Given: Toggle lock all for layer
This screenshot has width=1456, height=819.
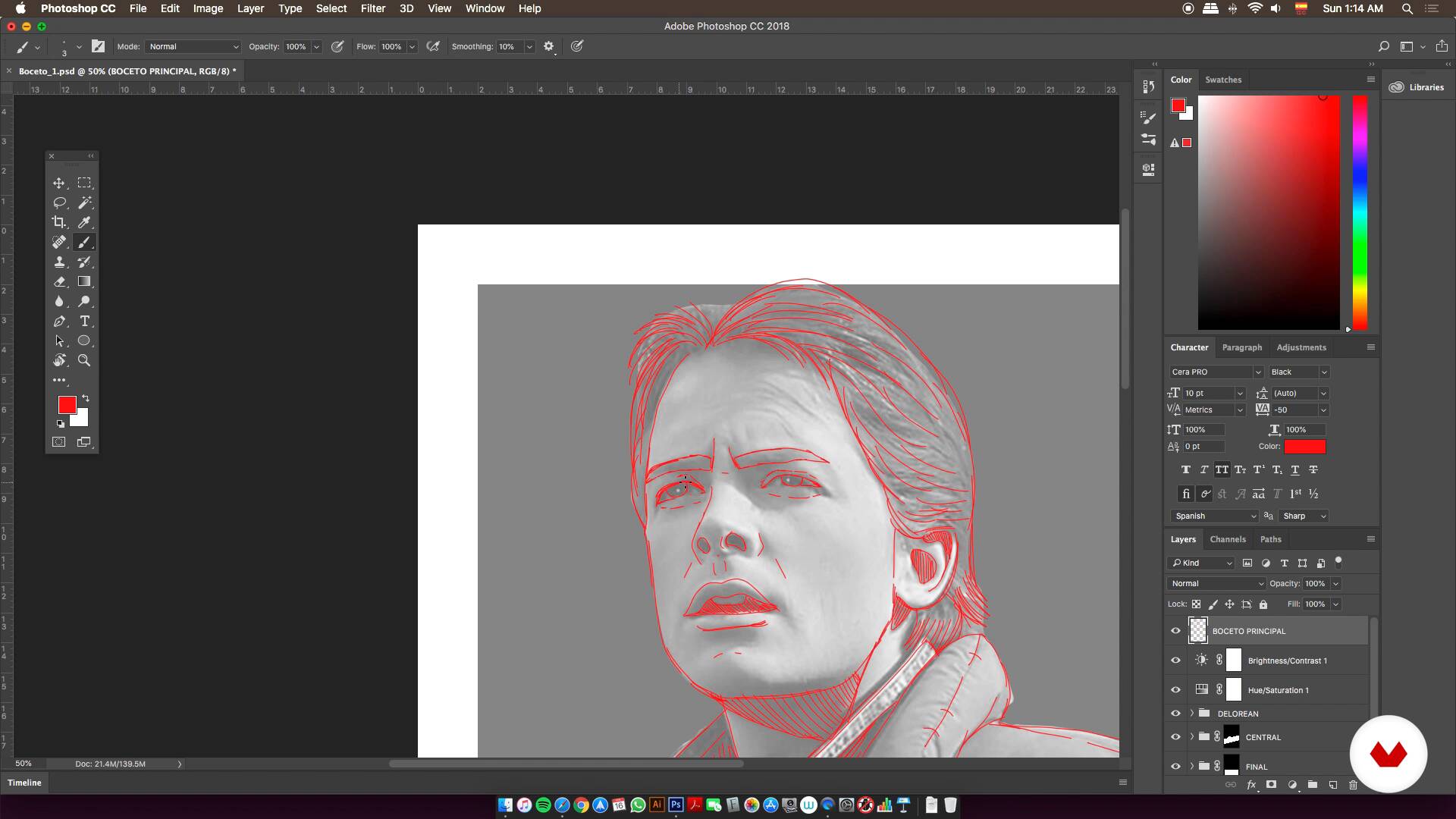Looking at the screenshot, I should click(1263, 604).
